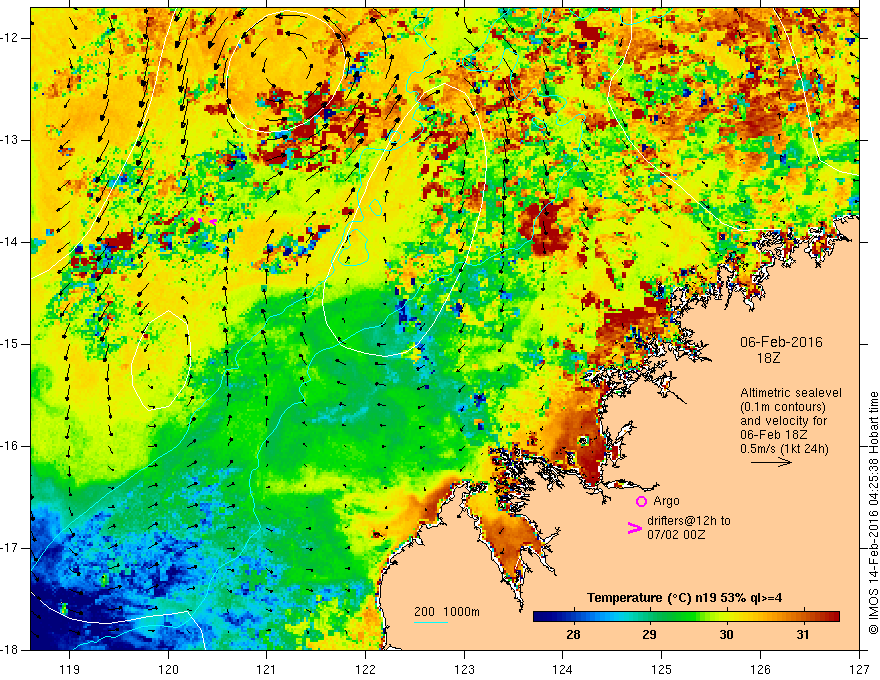Click the longitude axis label 125
Screen dimensions: 880x680
(x=662, y=669)
